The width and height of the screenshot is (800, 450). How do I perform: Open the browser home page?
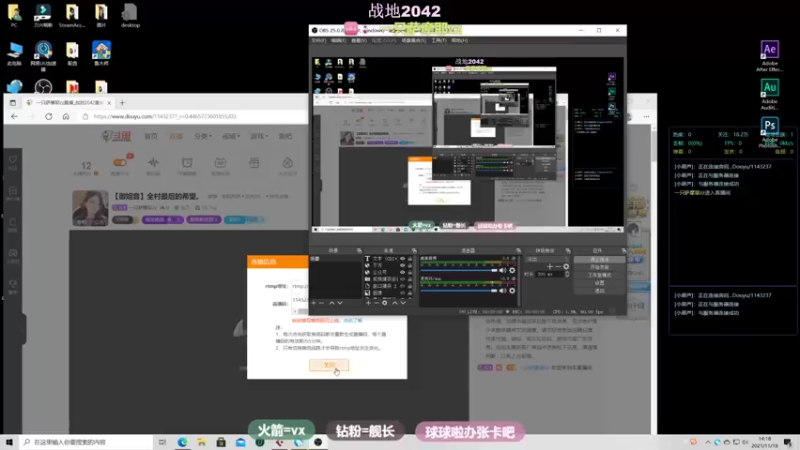(66, 116)
